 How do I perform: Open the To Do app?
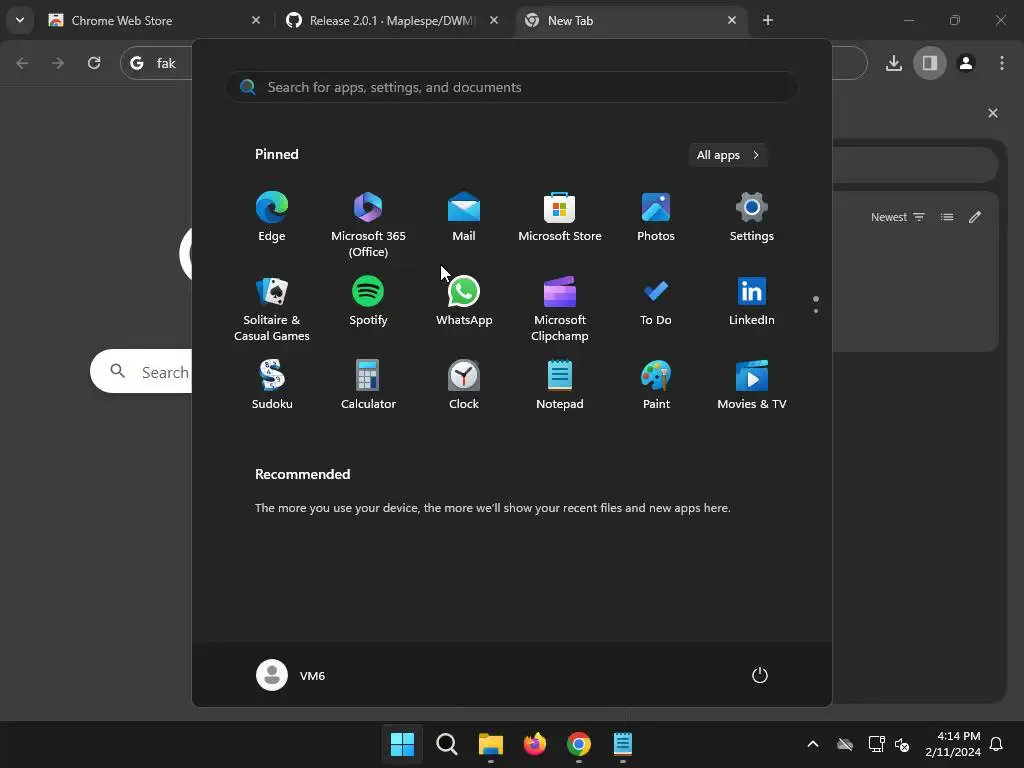[x=656, y=301]
